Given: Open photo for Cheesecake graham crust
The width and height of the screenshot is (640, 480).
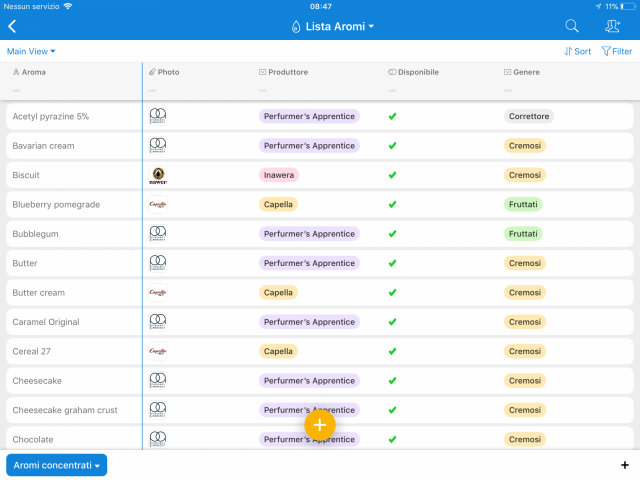Looking at the screenshot, I should pos(158,410).
